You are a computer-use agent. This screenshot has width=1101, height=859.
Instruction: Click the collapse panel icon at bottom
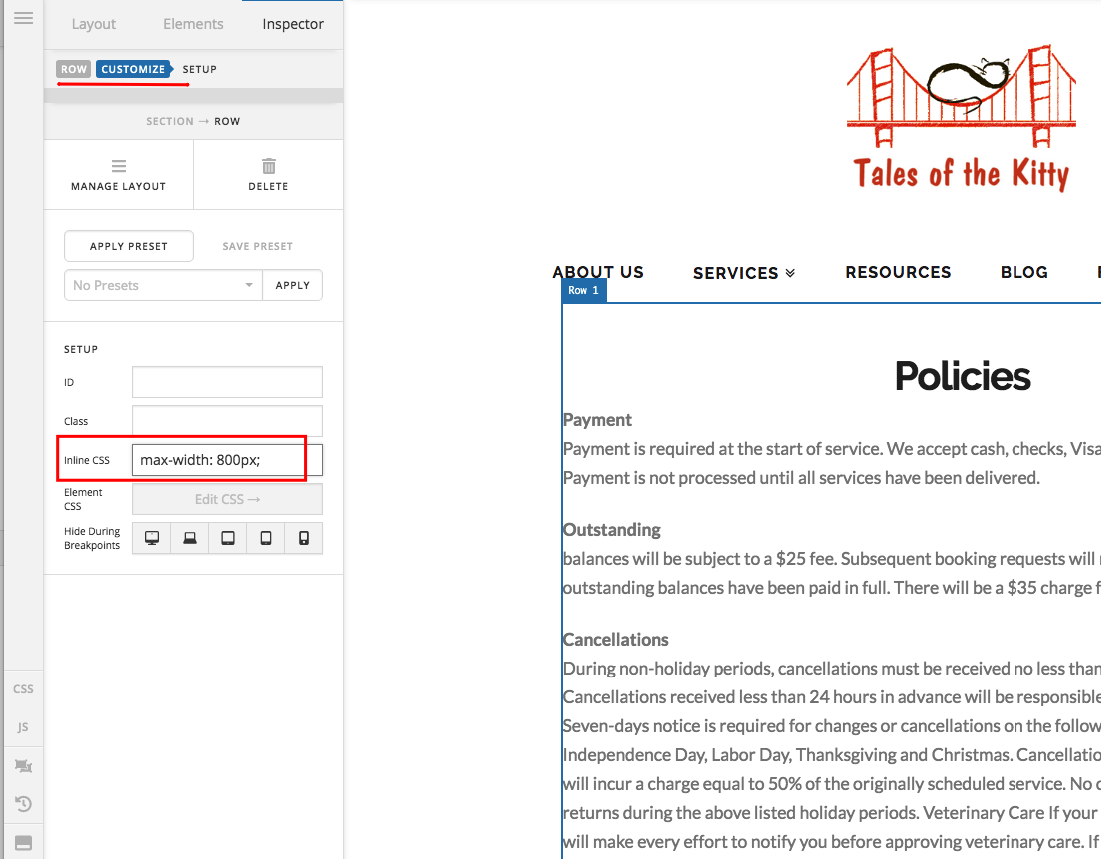23,843
